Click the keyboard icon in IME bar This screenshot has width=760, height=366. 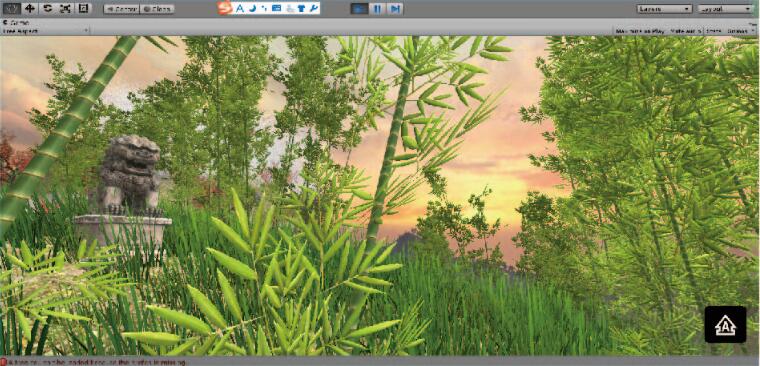coord(276,8)
